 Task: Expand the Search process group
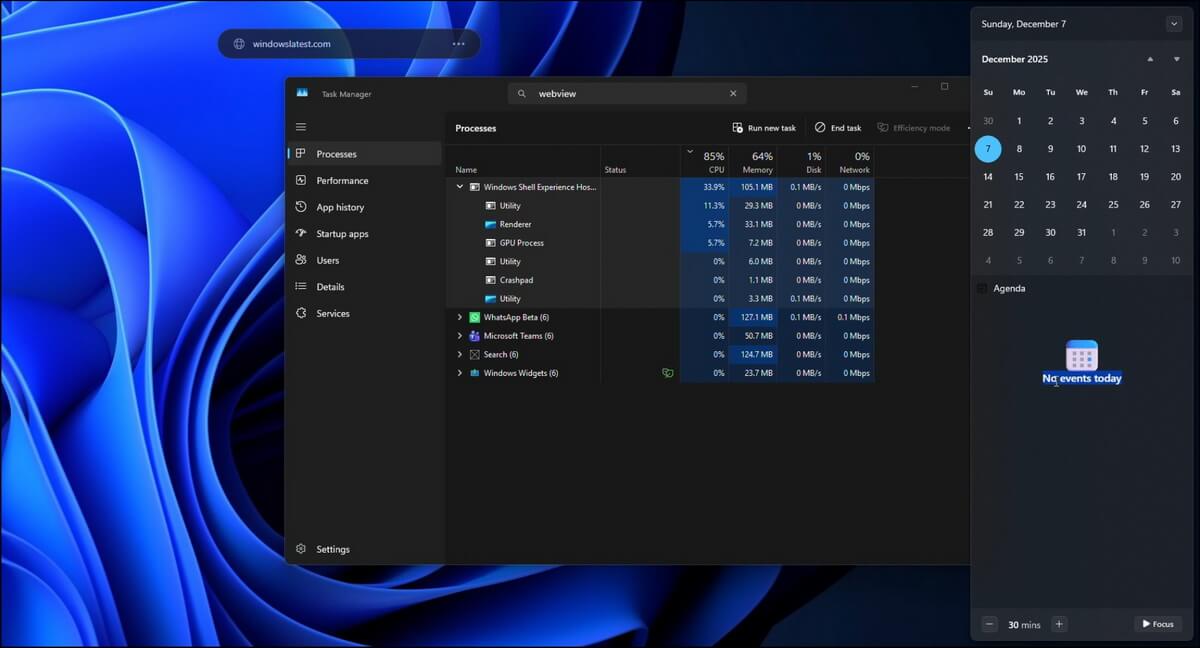point(460,354)
